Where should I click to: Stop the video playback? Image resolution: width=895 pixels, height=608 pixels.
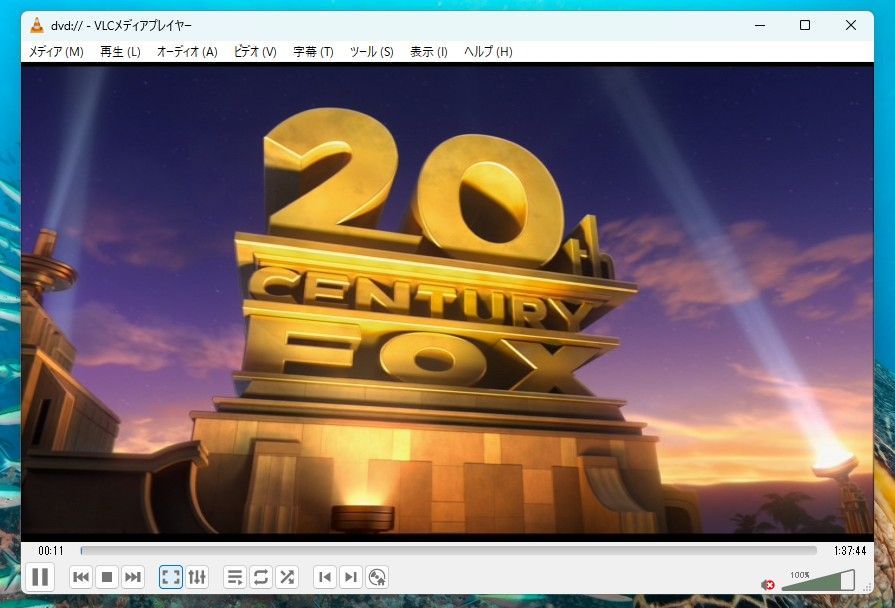pyautogui.click(x=107, y=577)
